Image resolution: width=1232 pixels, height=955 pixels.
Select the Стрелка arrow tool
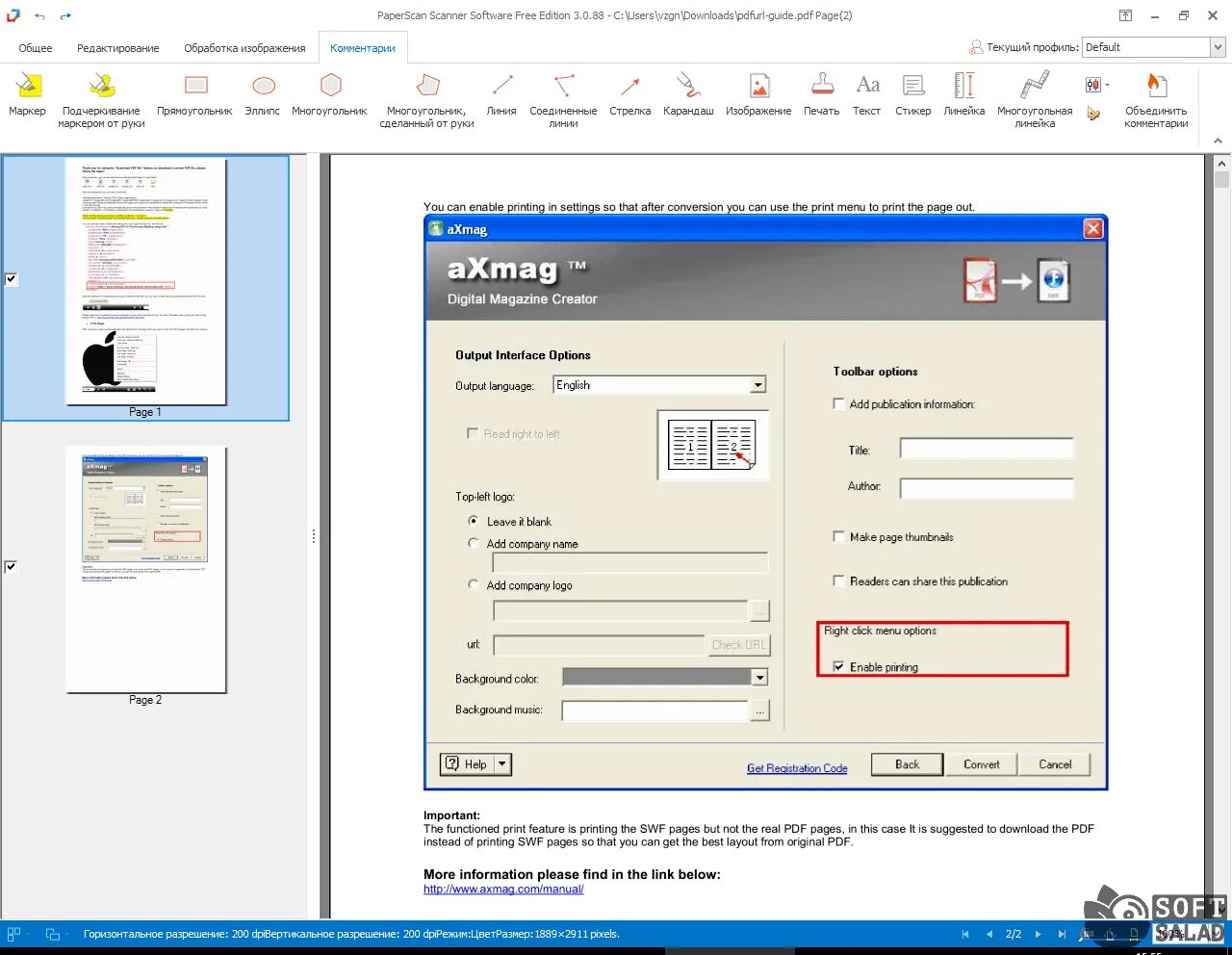click(x=630, y=95)
